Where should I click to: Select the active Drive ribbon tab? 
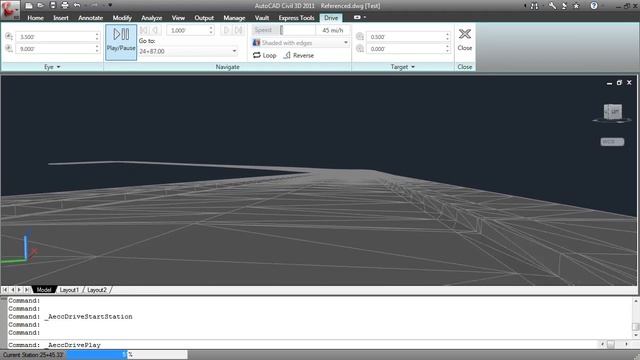coord(331,18)
